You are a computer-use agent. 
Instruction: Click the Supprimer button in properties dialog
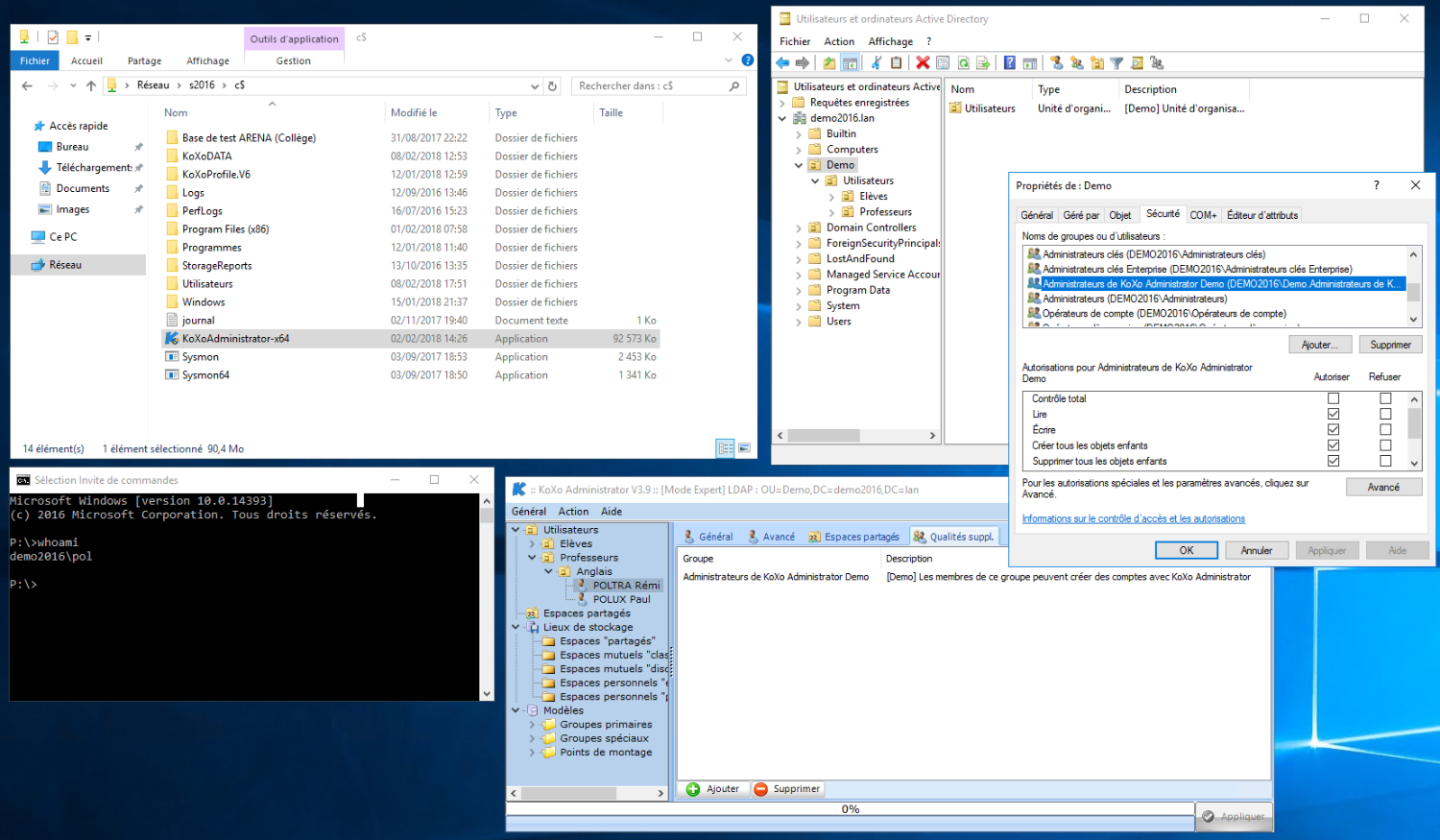(1390, 345)
